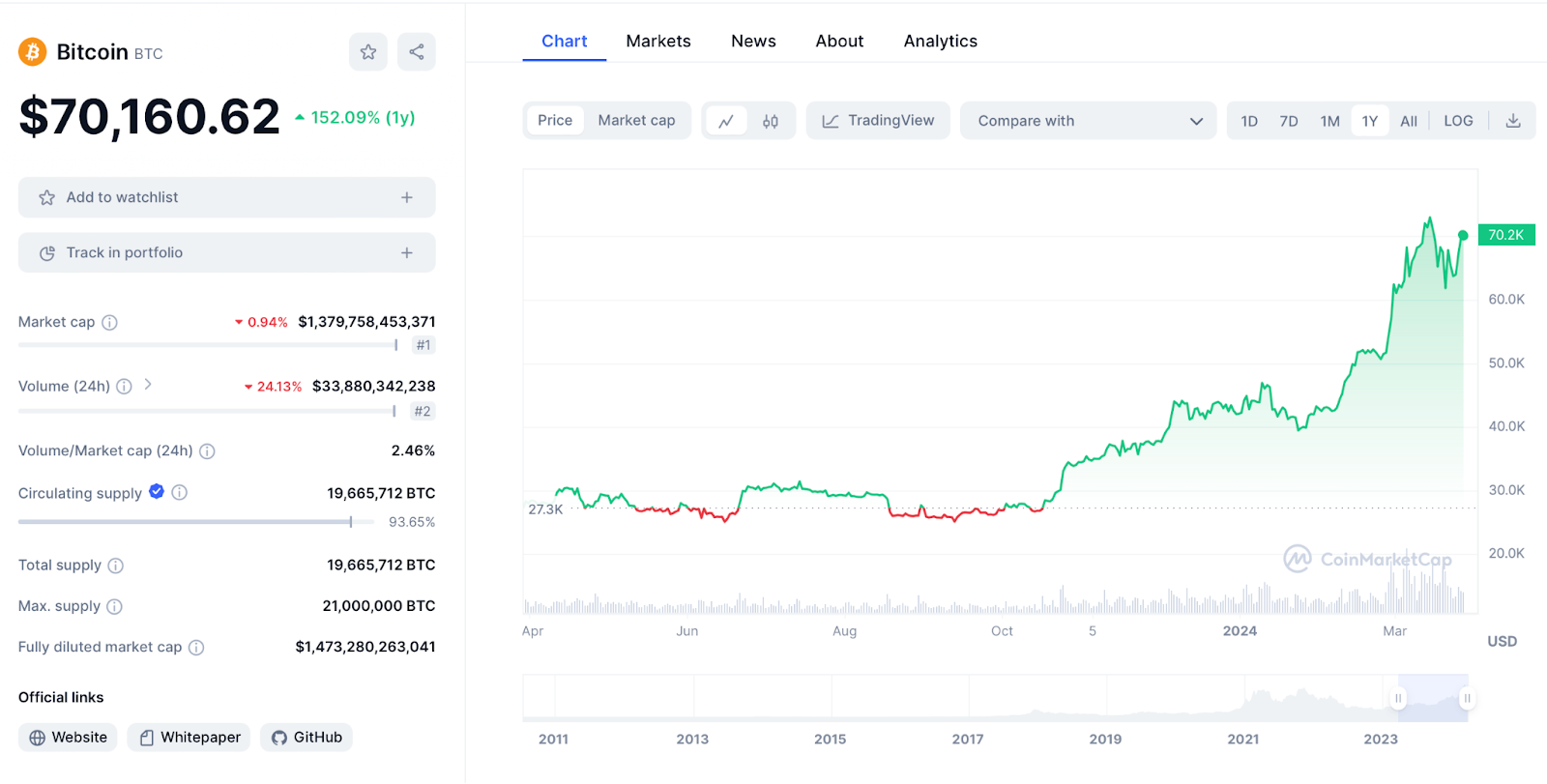
Task: Click the selected range area in history timeline
Action: point(1433,698)
